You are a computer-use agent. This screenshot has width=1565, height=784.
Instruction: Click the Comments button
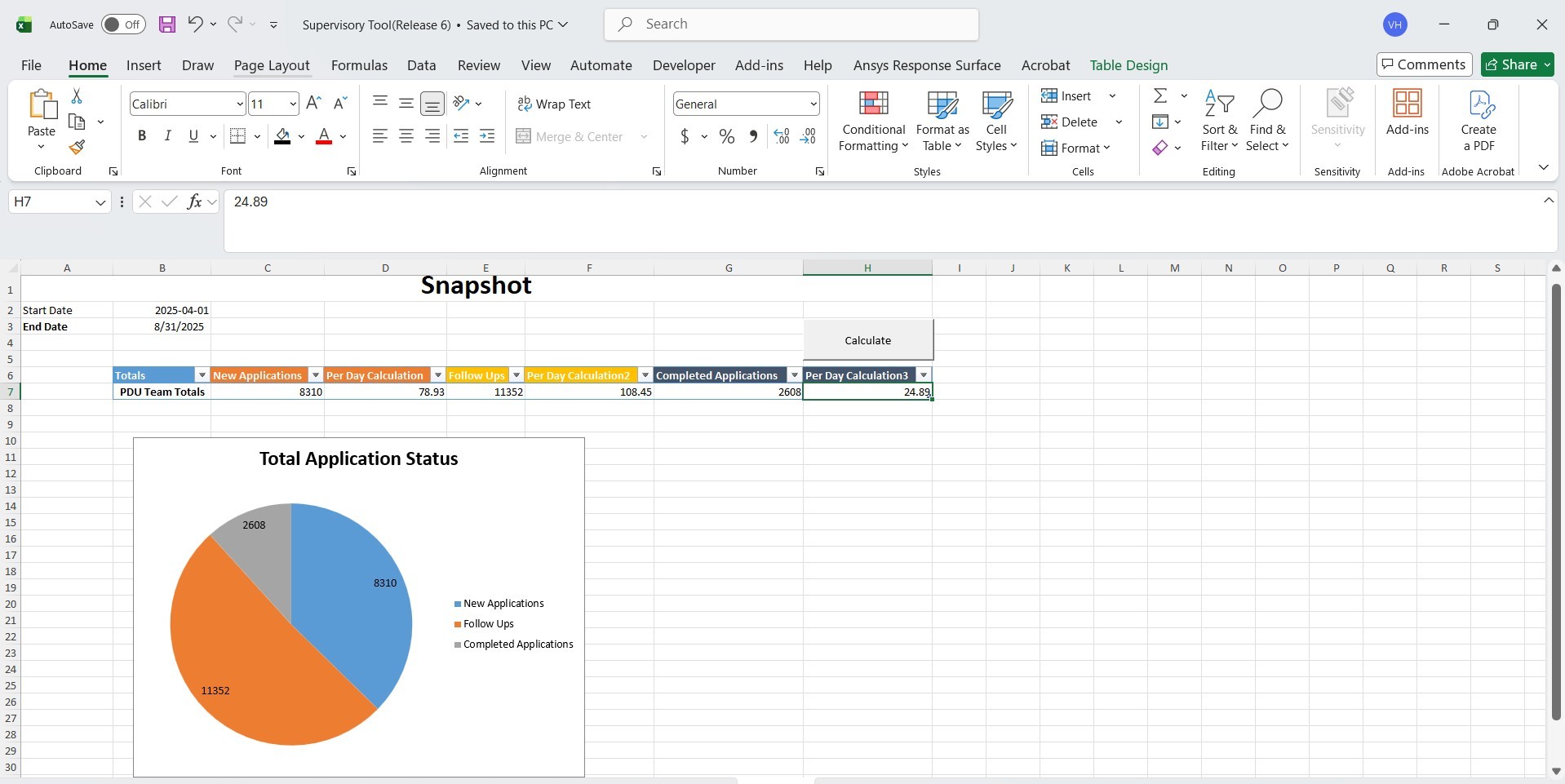click(1424, 64)
